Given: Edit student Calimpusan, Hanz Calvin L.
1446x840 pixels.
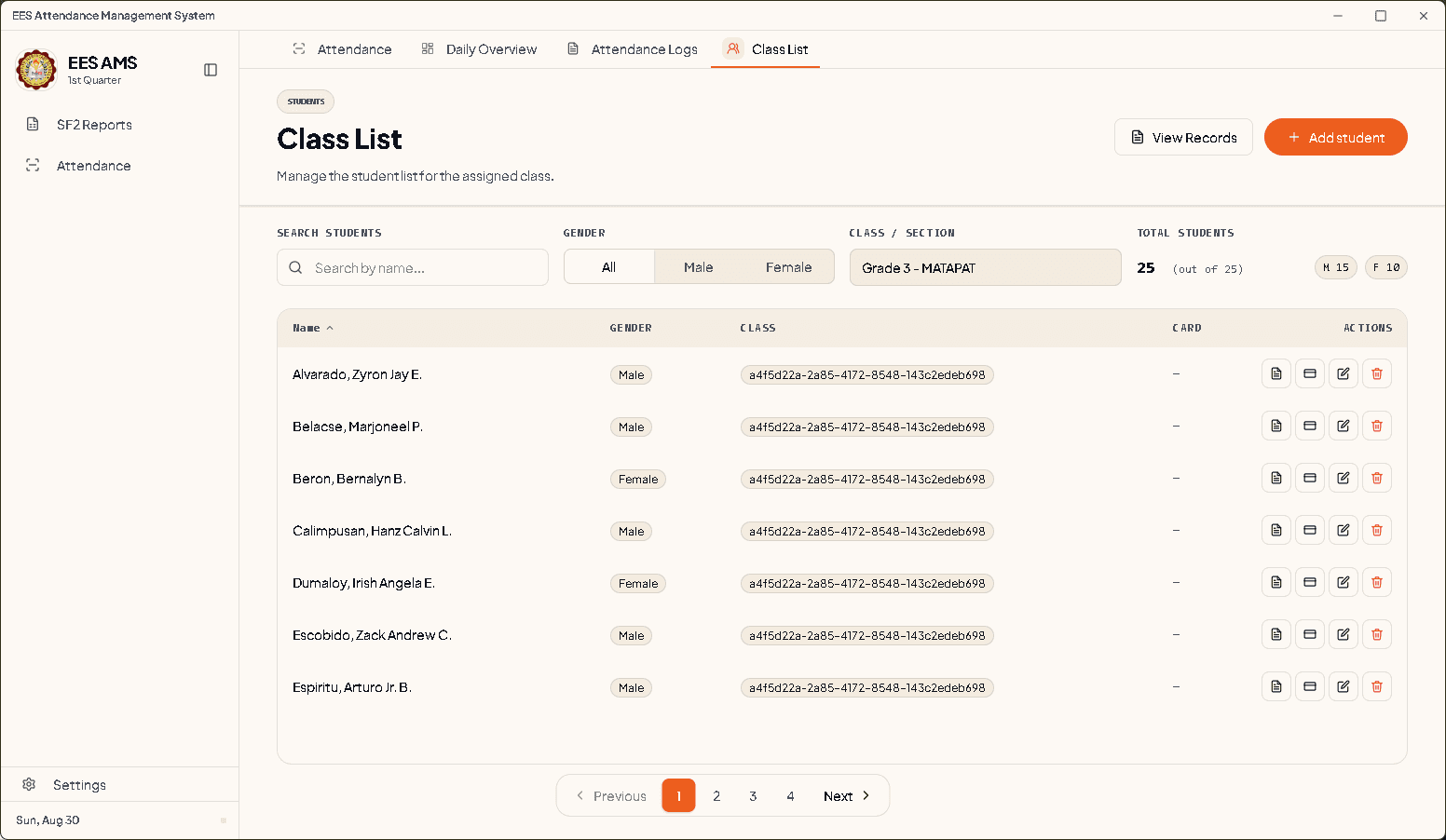Looking at the screenshot, I should coord(1344,530).
